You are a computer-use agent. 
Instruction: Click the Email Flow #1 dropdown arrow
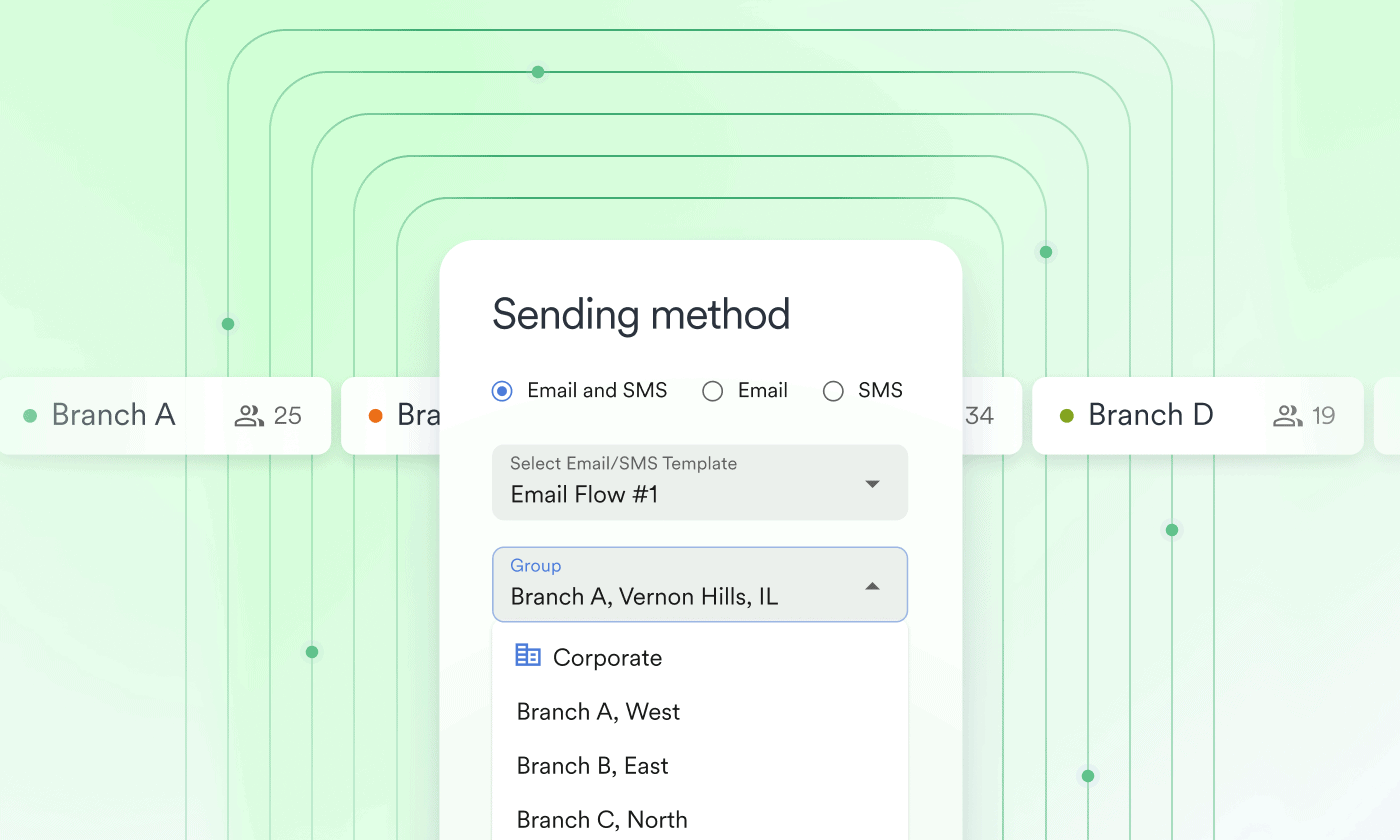click(x=872, y=484)
